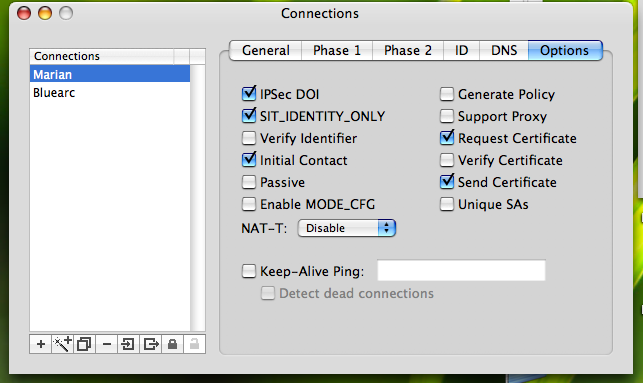Uncheck Send Certificate
Viewport: 643px width, 383px height.
click(x=447, y=182)
